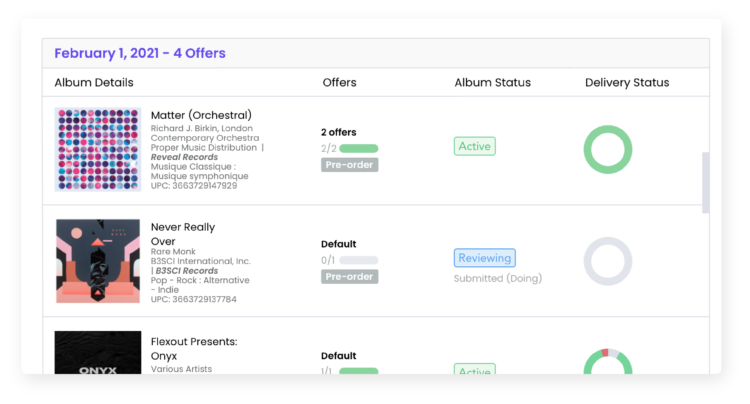
Task: Open the Flexout Presents: Onyx album cover
Action: tap(98, 352)
